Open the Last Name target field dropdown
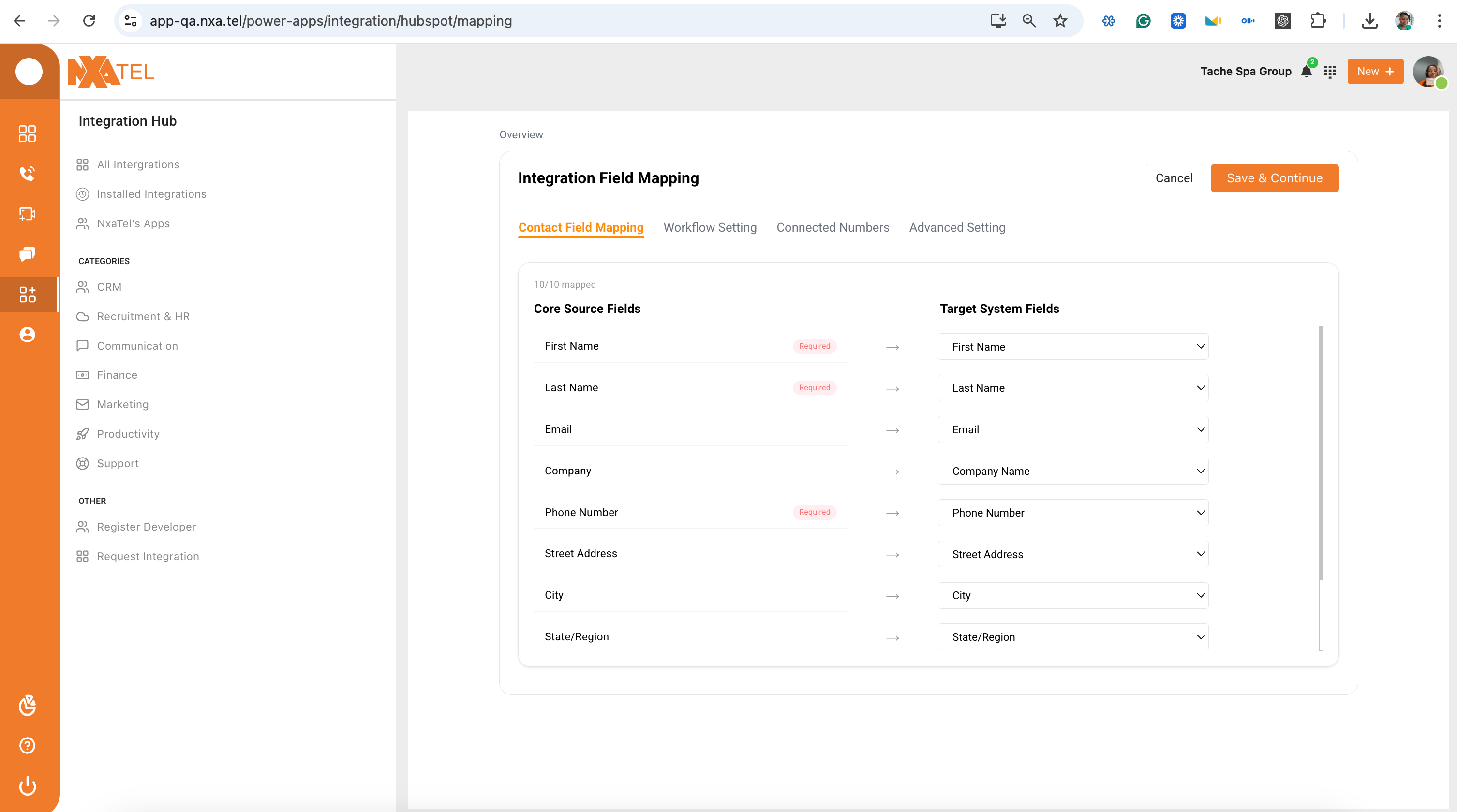1457x812 pixels. coord(1072,388)
